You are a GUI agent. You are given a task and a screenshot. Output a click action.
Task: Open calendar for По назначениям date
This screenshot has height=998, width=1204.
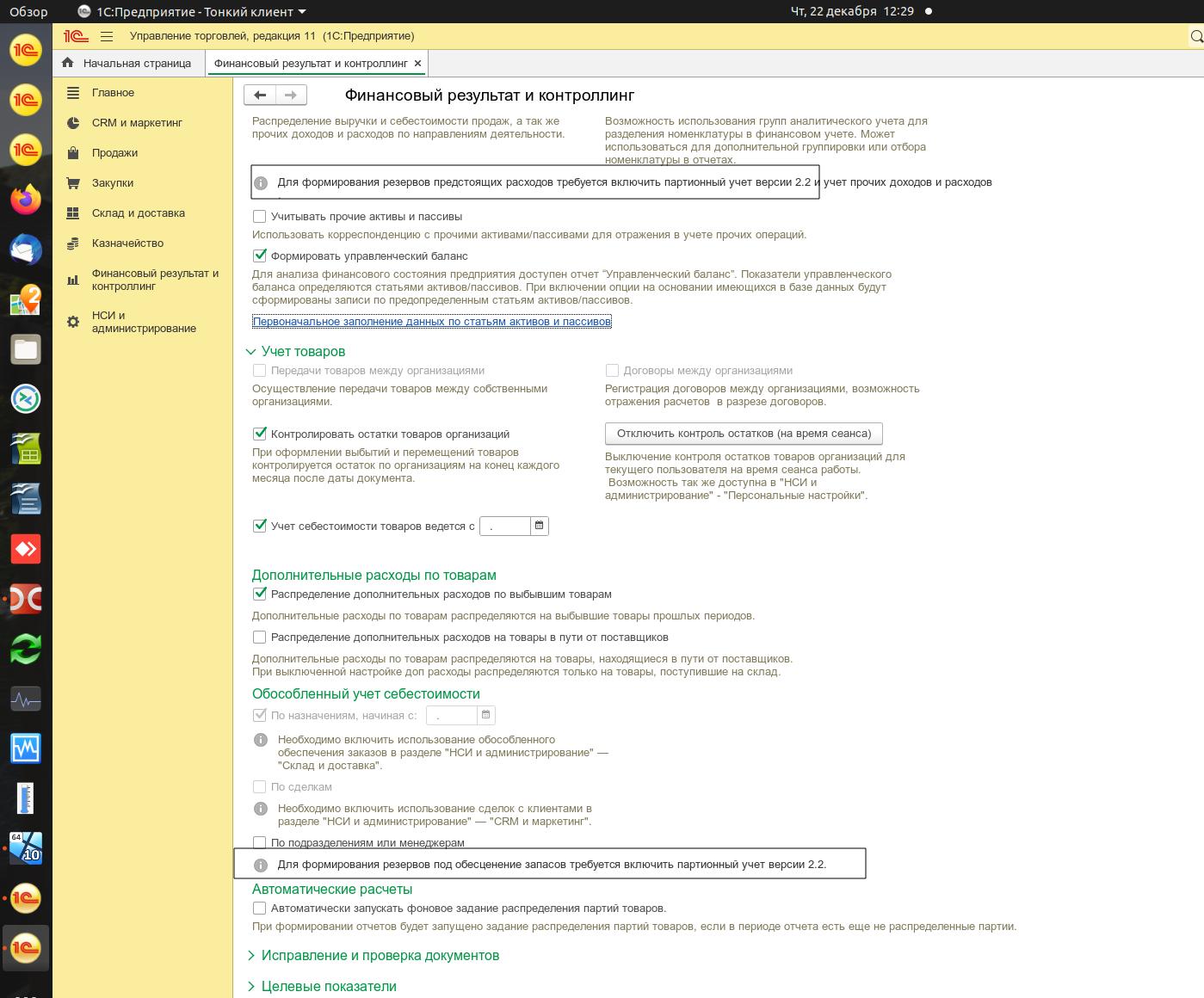click(x=485, y=715)
